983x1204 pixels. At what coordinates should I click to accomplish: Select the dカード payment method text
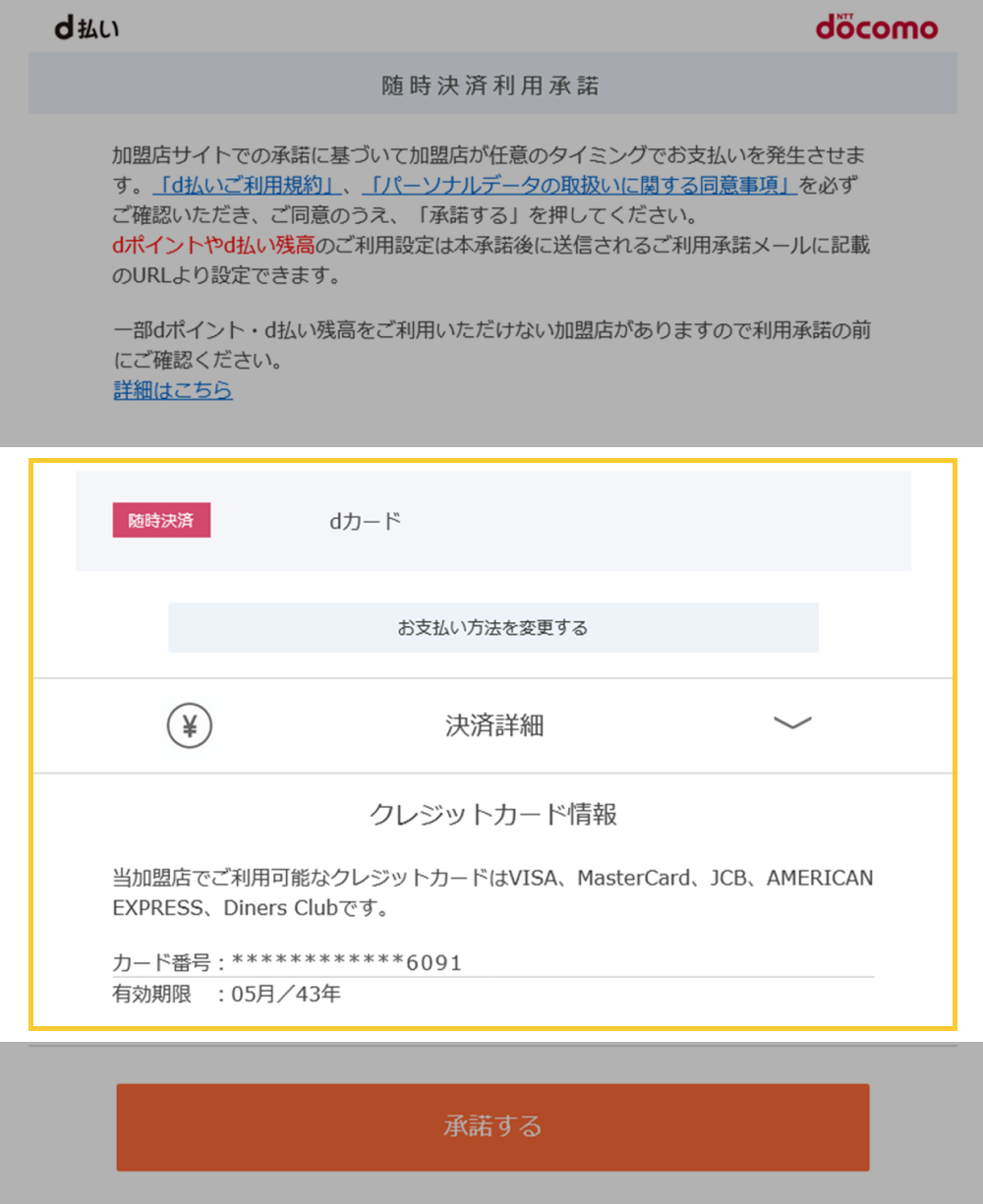pyautogui.click(x=366, y=521)
